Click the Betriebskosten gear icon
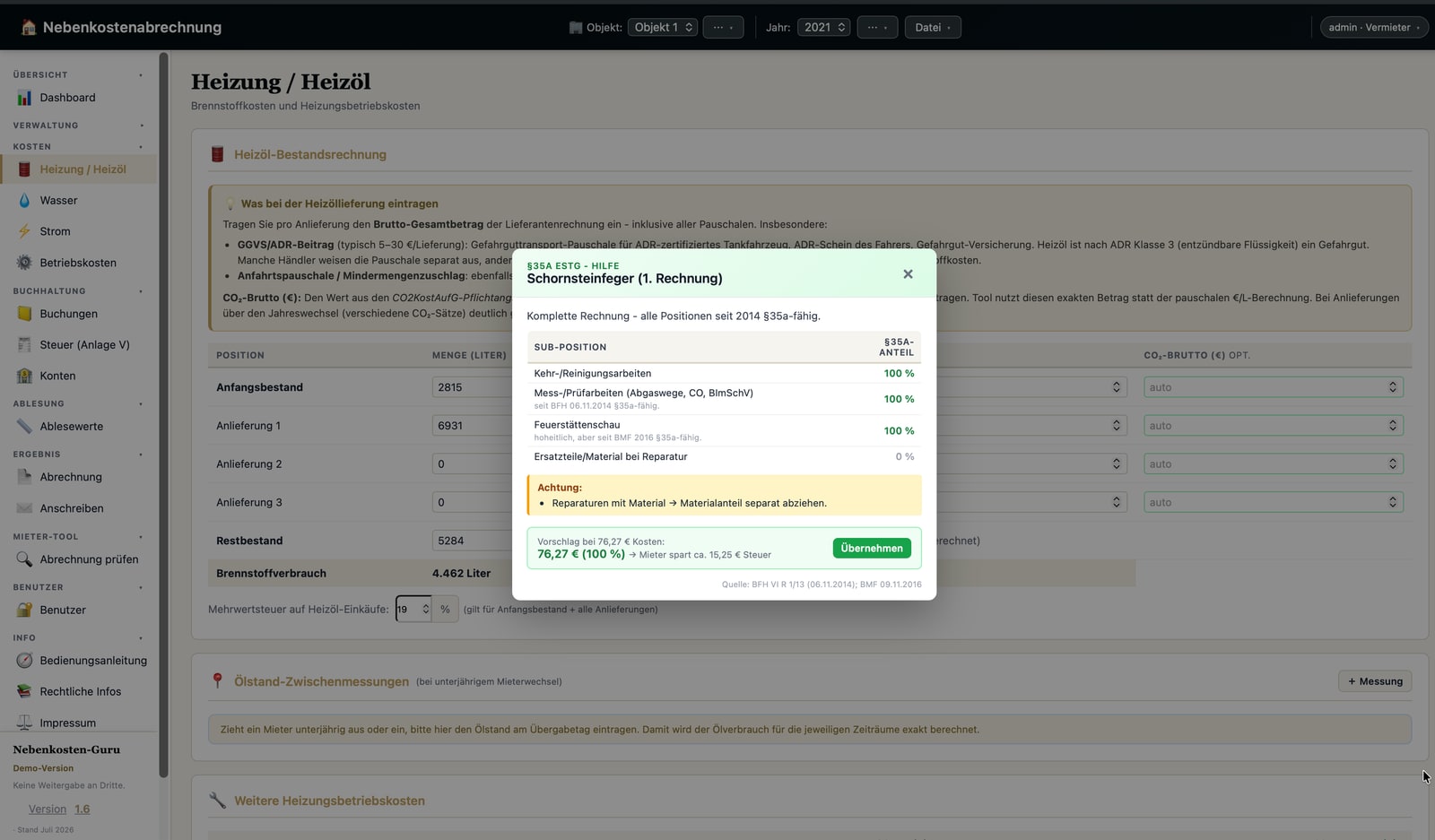Image resolution: width=1435 pixels, height=840 pixels. click(24, 263)
